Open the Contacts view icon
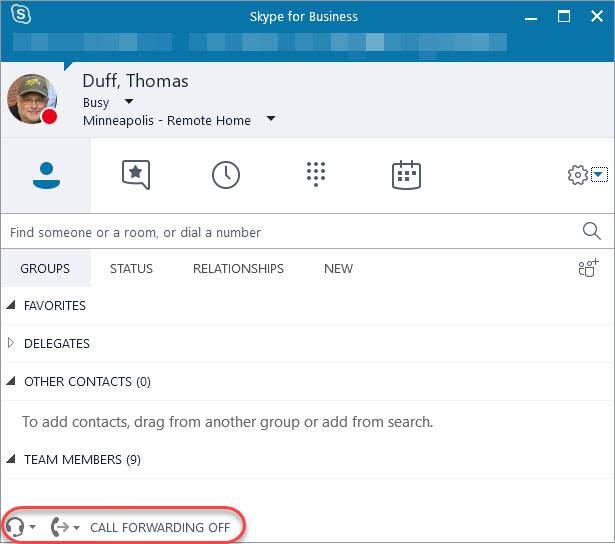615x544 pixels. point(46,175)
